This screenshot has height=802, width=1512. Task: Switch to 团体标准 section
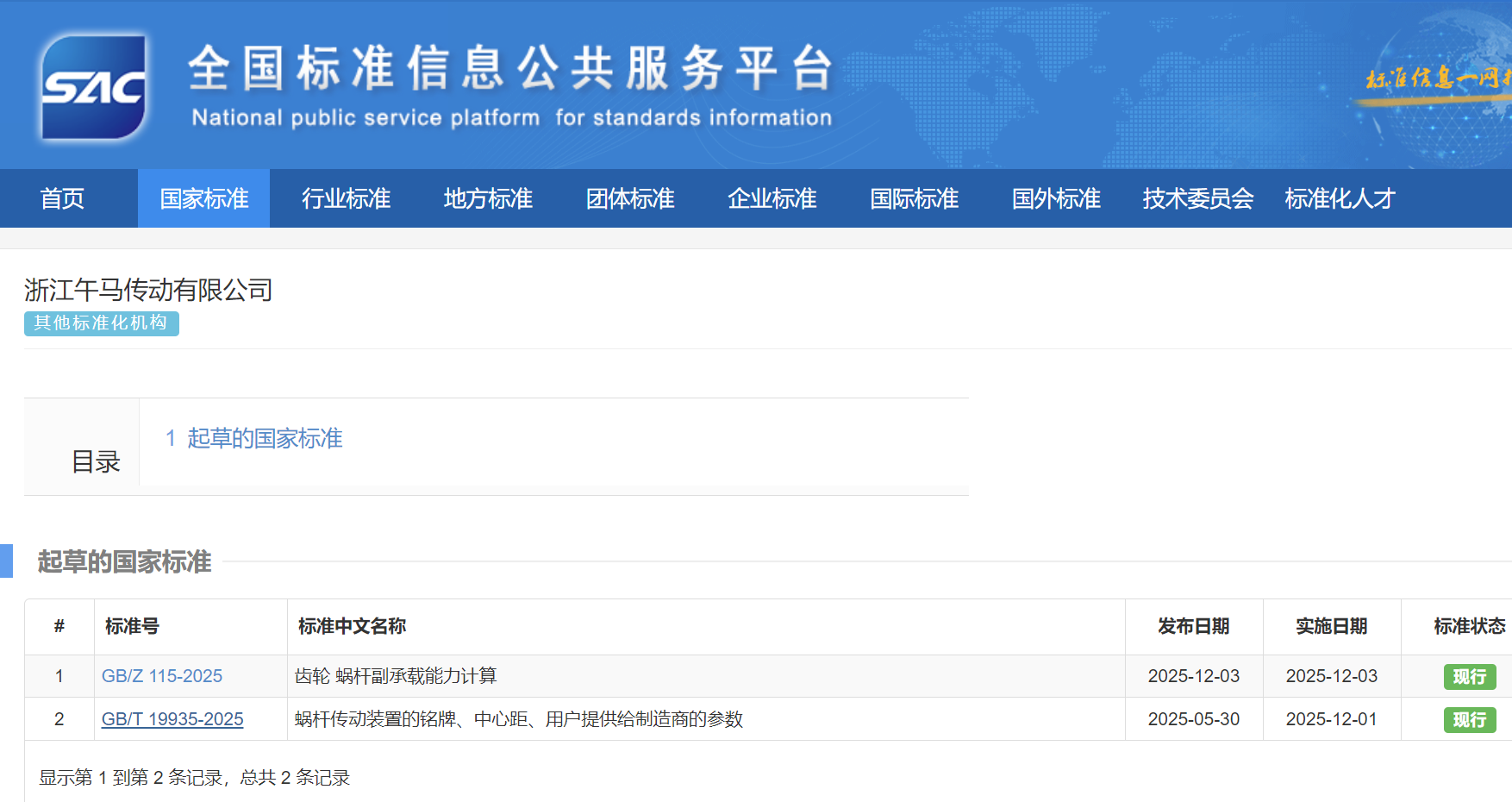[630, 199]
